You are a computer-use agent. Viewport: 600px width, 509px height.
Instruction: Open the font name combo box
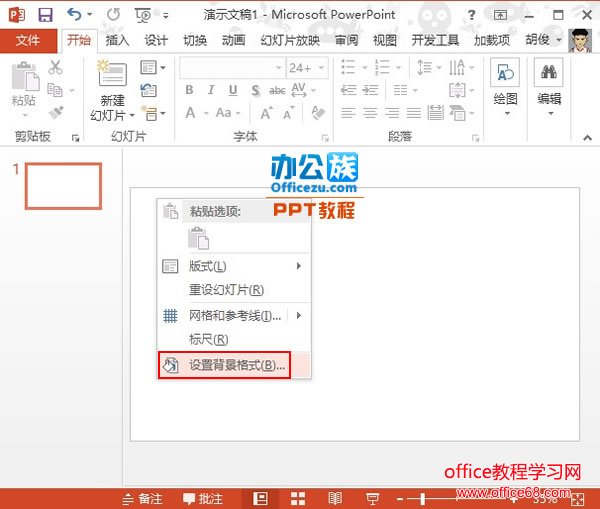tap(232, 68)
